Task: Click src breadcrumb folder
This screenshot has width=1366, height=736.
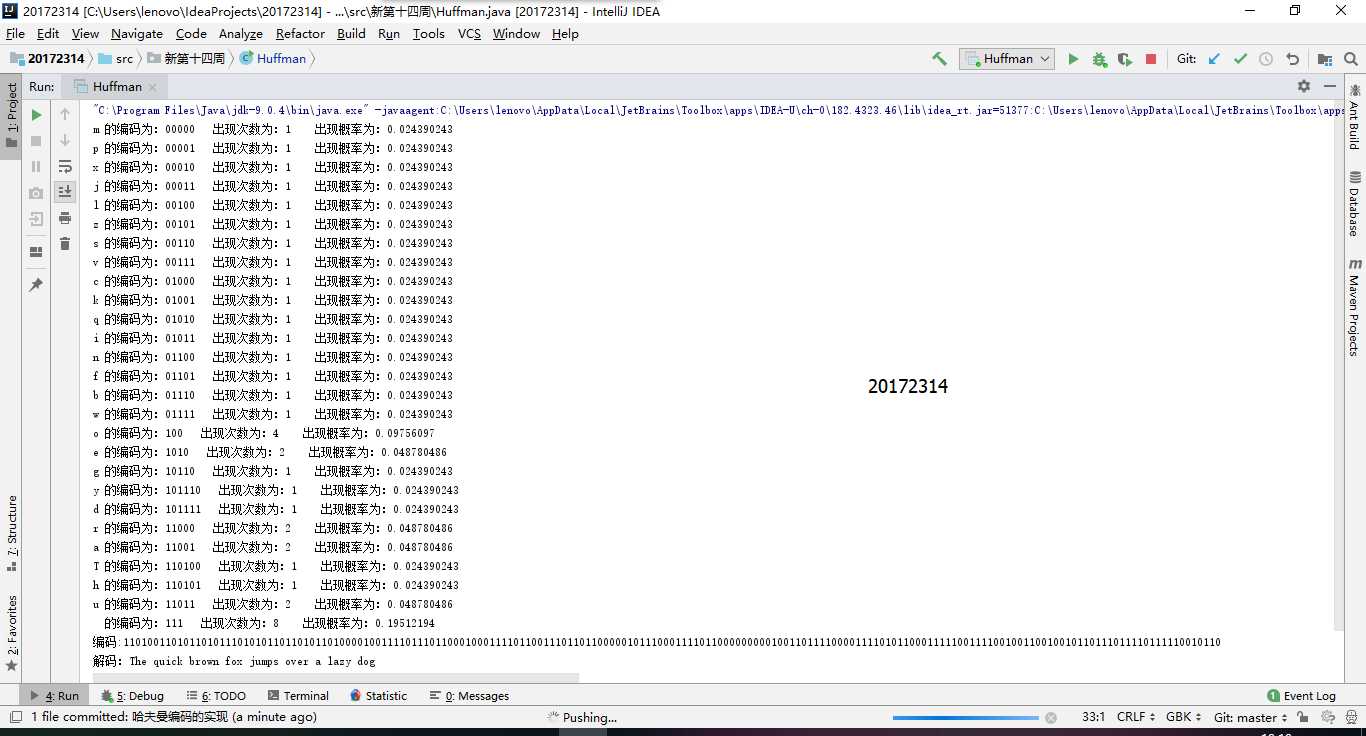Action: pyautogui.click(x=116, y=59)
